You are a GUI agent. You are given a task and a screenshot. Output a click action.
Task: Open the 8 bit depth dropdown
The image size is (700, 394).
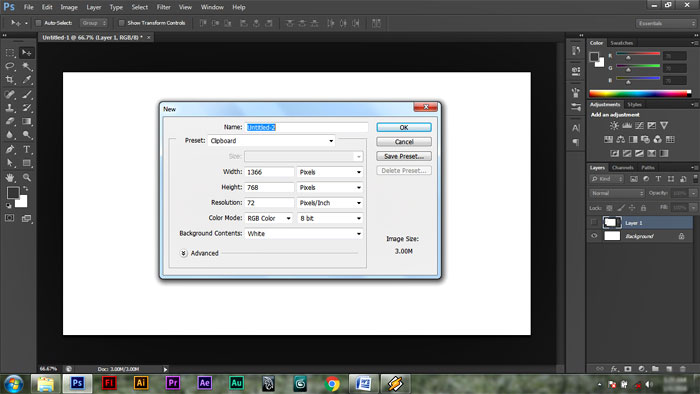[330, 218]
